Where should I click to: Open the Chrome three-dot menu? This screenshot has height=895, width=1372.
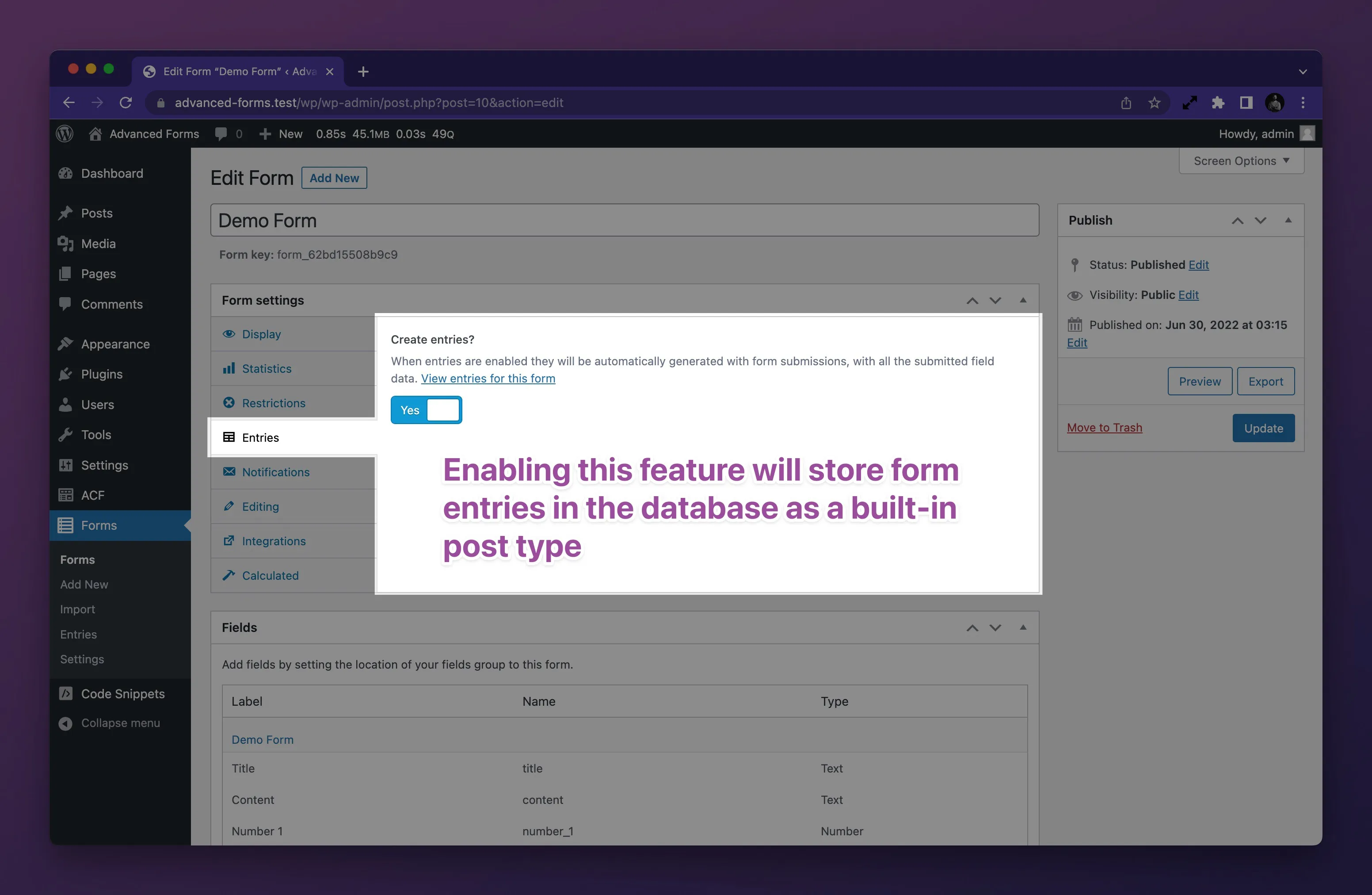point(1303,103)
